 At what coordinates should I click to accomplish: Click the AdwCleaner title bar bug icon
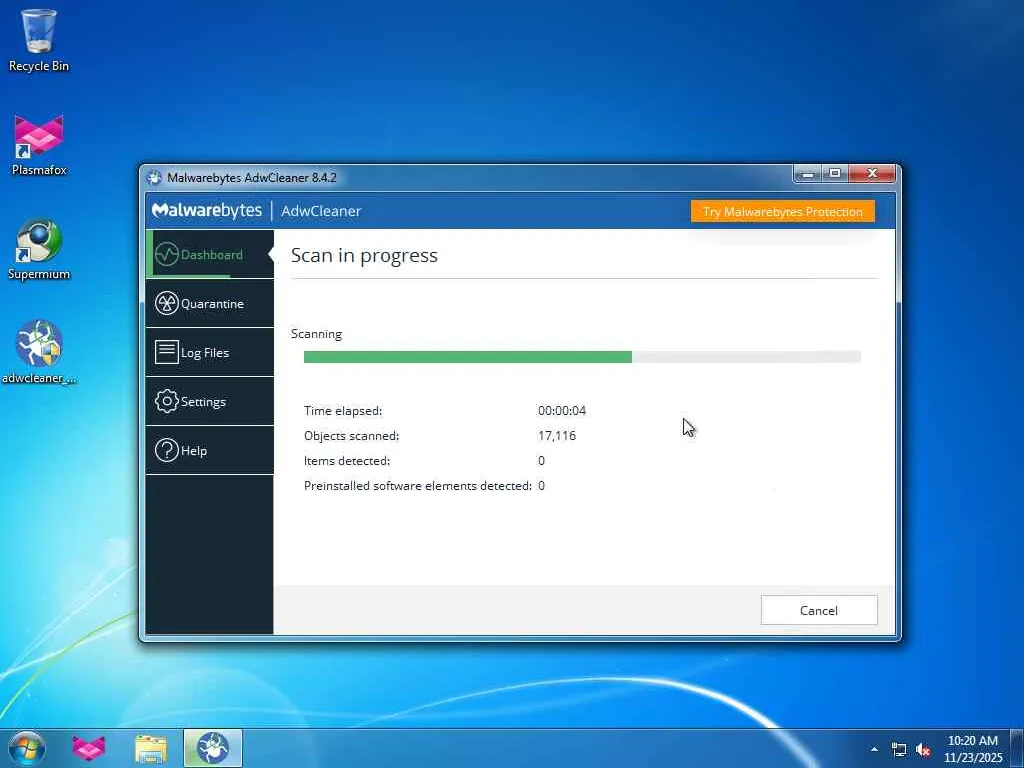coord(154,178)
